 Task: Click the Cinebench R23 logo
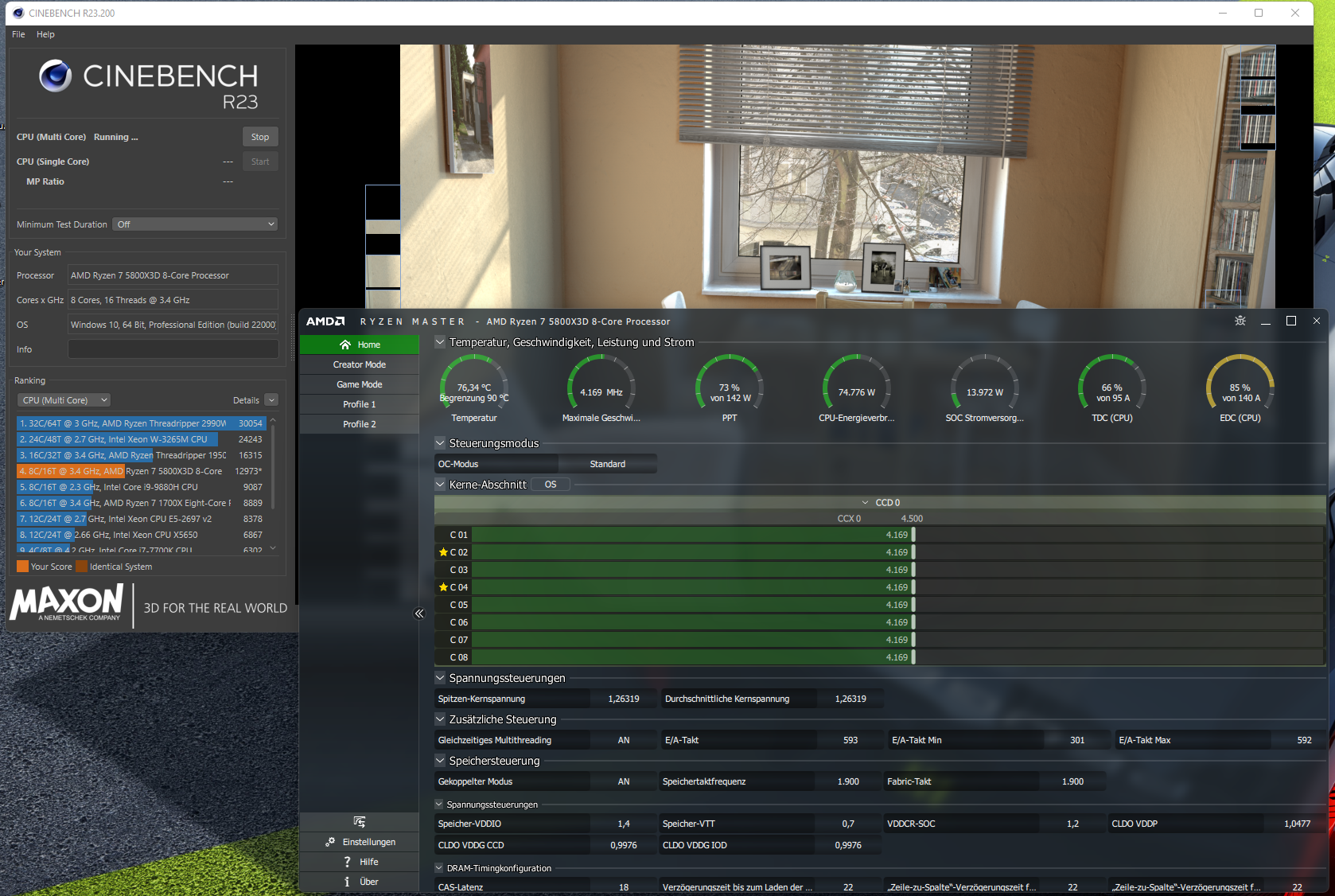[149, 84]
